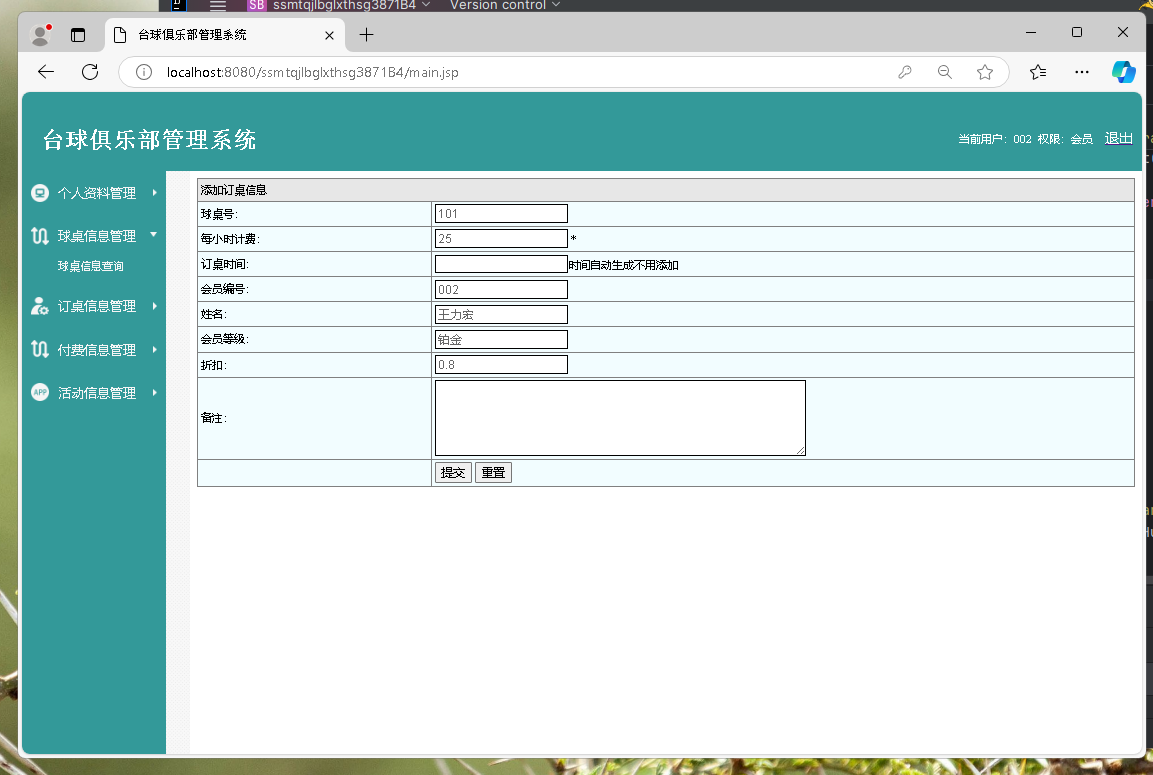Click the saved password key icon
The height and width of the screenshot is (775, 1153).
pyautogui.click(x=905, y=72)
